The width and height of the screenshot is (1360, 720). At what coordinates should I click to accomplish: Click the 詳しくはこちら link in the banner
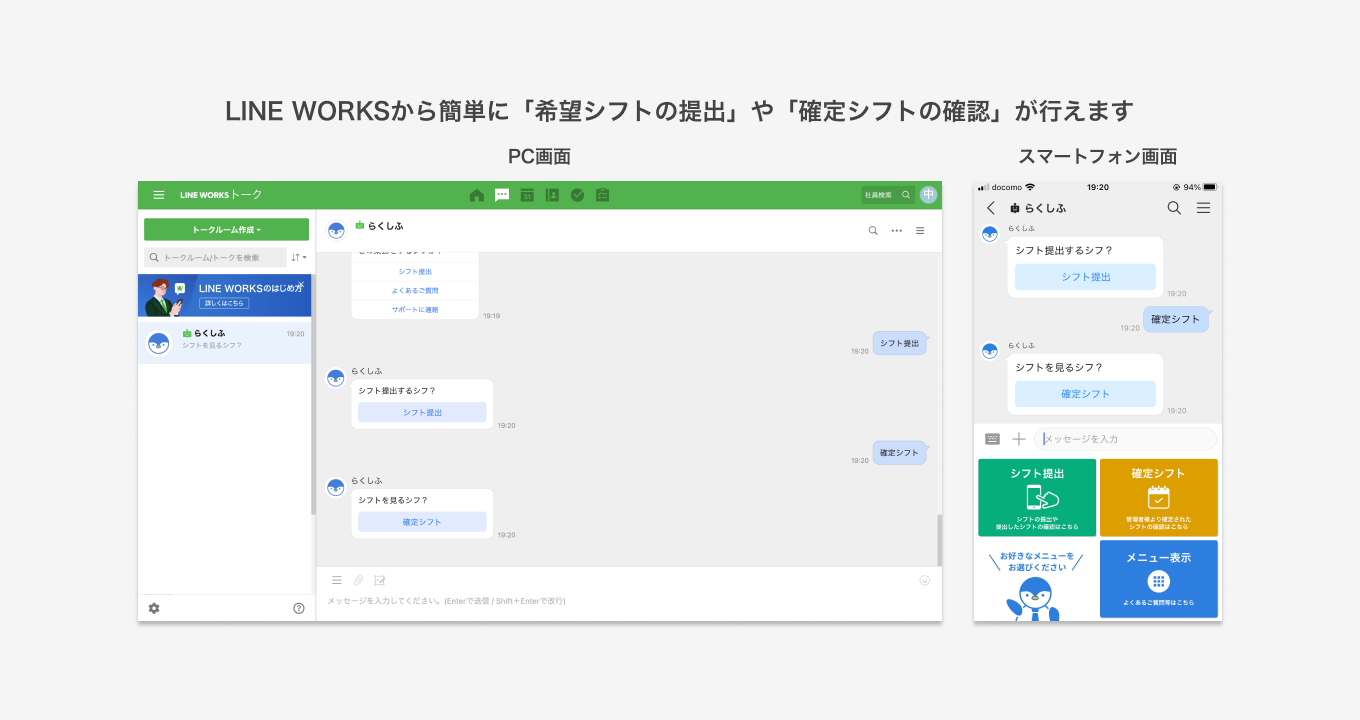(x=224, y=303)
